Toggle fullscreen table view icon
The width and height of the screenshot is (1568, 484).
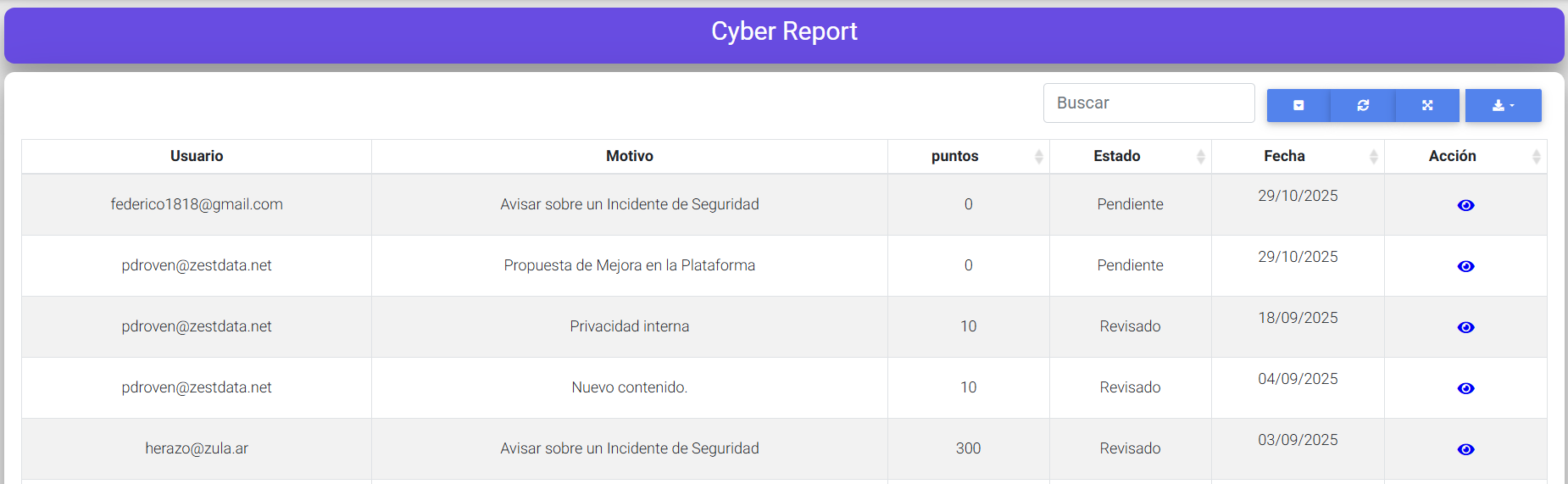[x=1427, y=105]
